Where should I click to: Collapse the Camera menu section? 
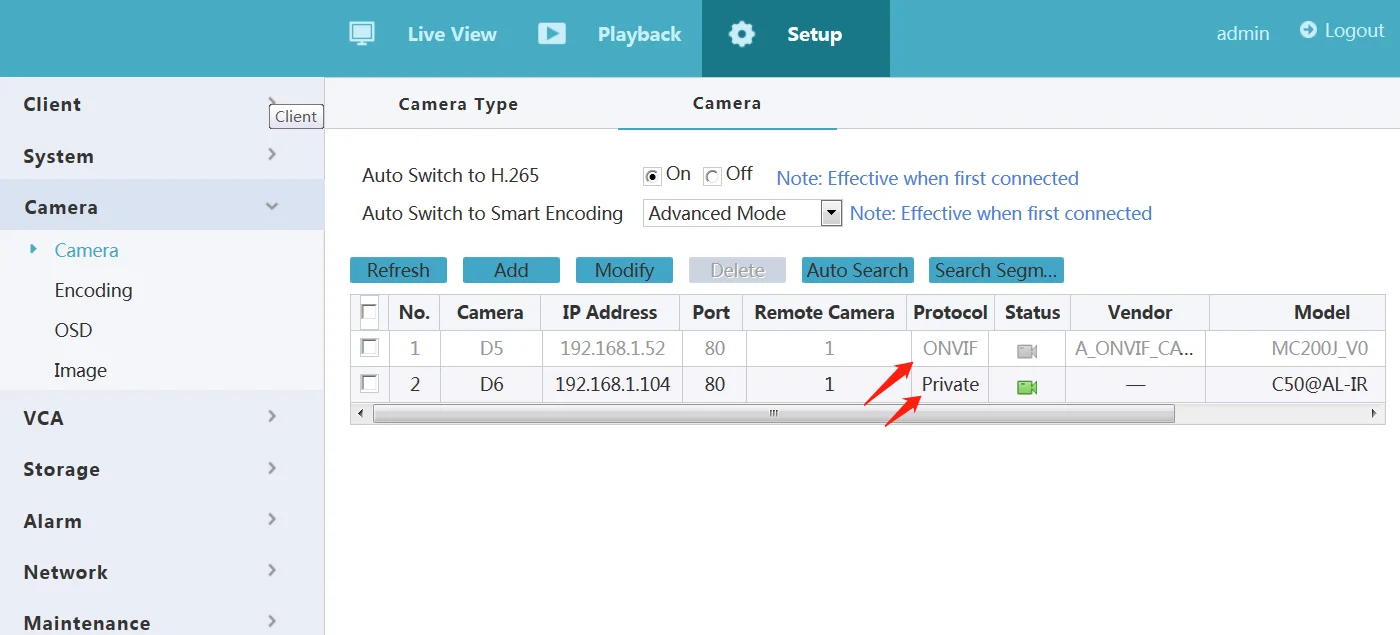click(x=162, y=207)
